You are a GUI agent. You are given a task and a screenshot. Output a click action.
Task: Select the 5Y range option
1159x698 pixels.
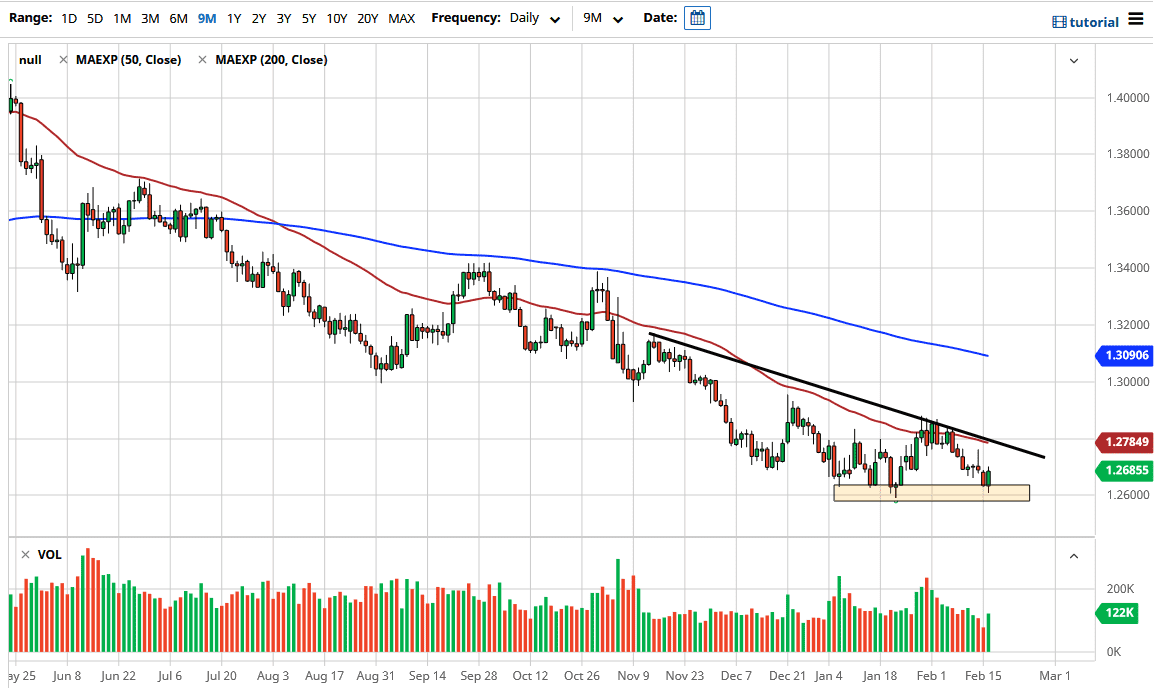click(x=309, y=17)
